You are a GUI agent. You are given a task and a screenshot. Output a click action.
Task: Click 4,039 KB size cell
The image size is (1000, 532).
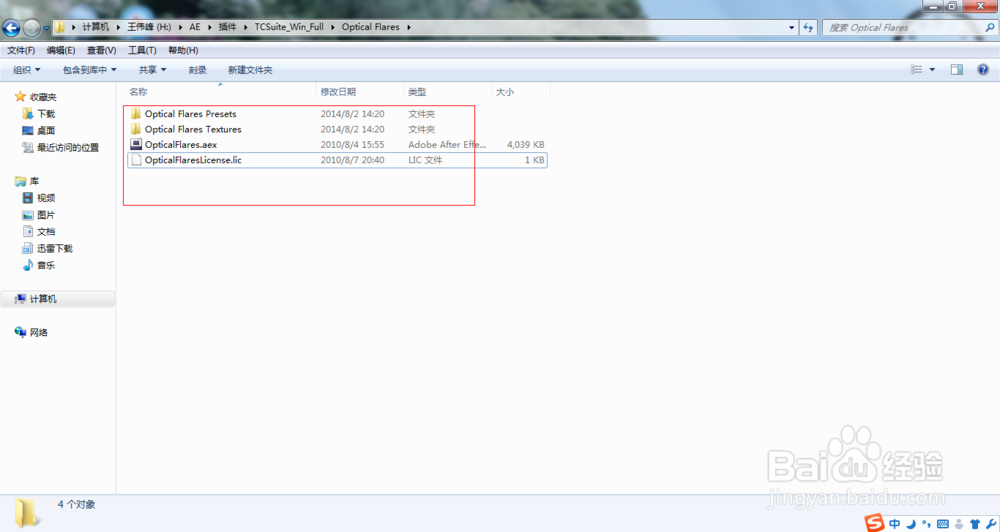526,145
